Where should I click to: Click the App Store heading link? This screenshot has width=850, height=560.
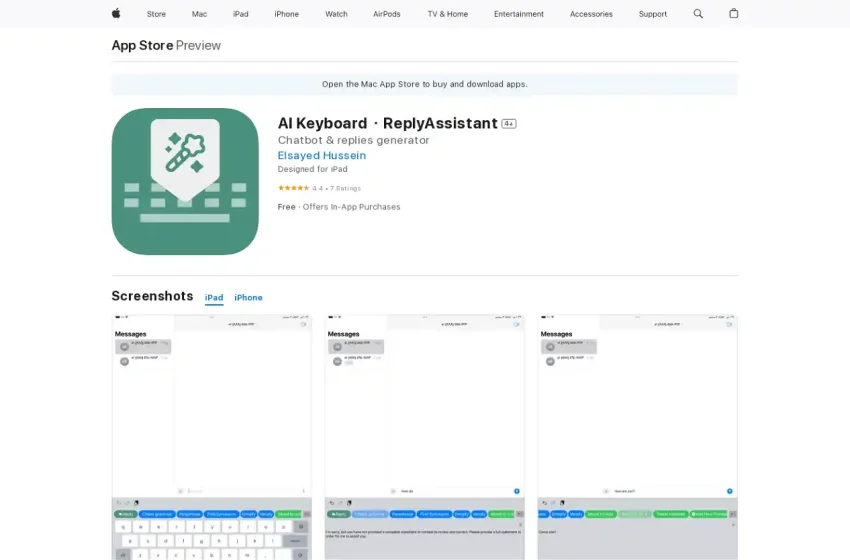click(142, 46)
